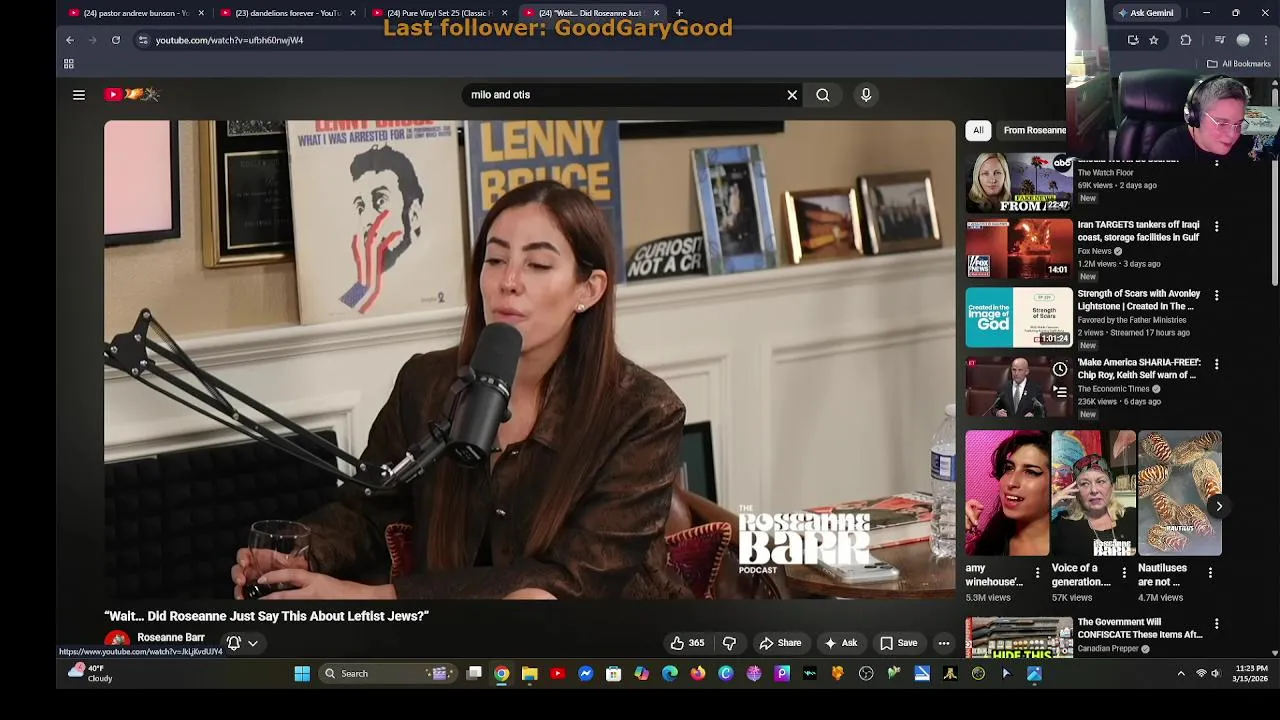Go to YouTube home via logo

click(x=132, y=95)
